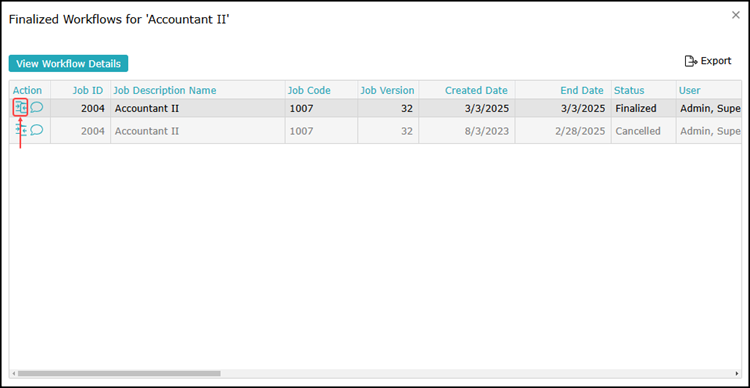
Task: Select Job Code 1007 in Finalized row
Action: click(x=321, y=108)
